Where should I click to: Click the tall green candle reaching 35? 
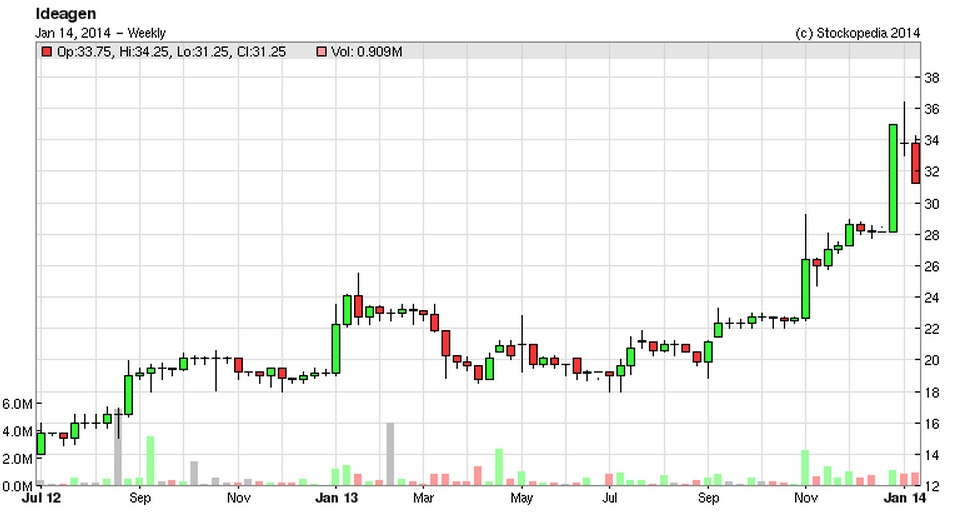pos(893,178)
